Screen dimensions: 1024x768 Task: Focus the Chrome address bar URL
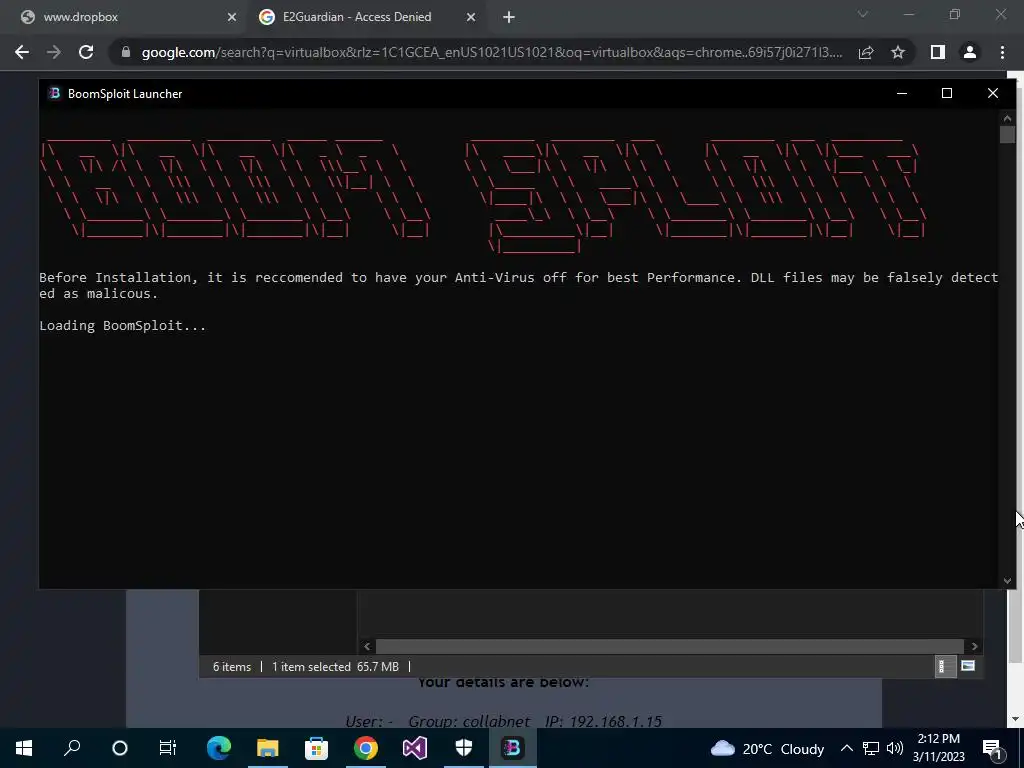[x=492, y=52]
